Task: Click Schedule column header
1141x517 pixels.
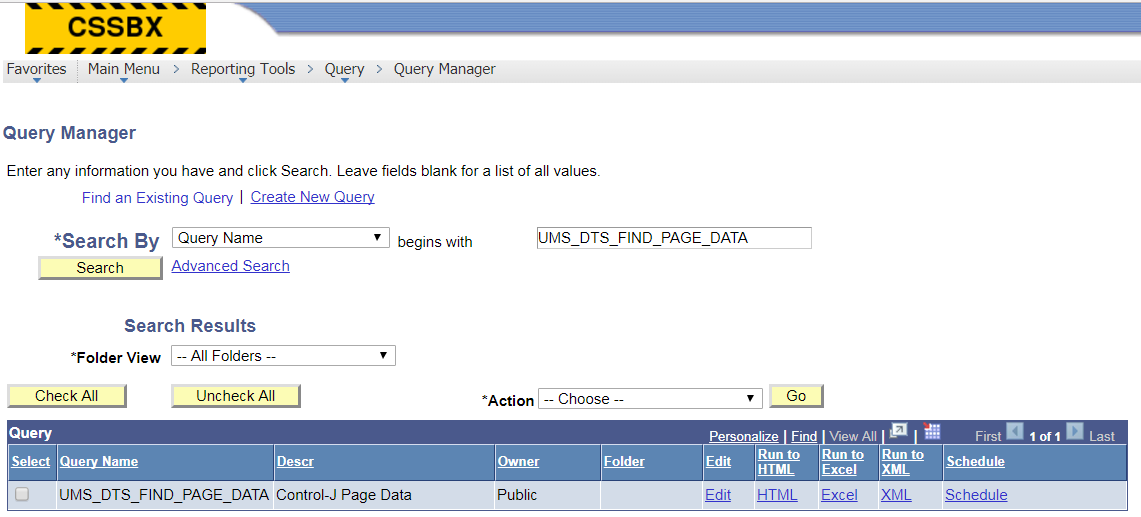Action: 975,462
